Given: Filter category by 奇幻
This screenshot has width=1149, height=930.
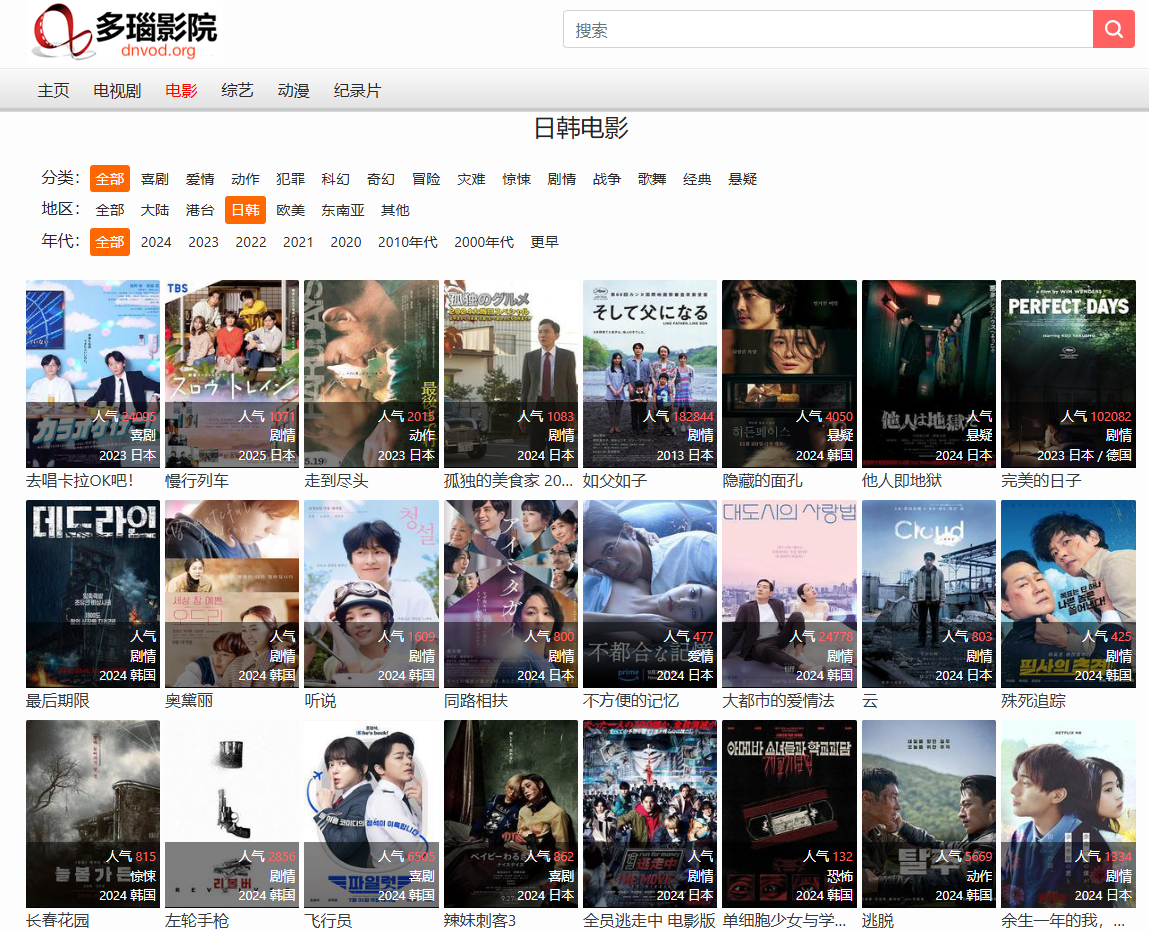Looking at the screenshot, I should click(x=381, y=179).
